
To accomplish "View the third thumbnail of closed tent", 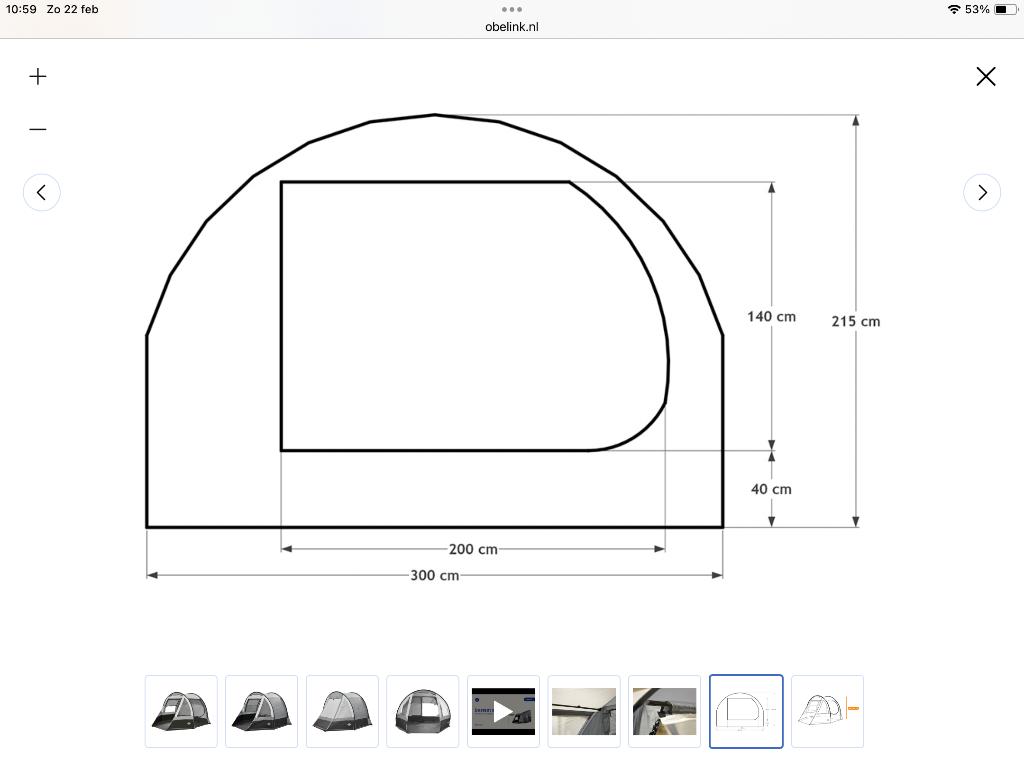I will pos(342,711).
